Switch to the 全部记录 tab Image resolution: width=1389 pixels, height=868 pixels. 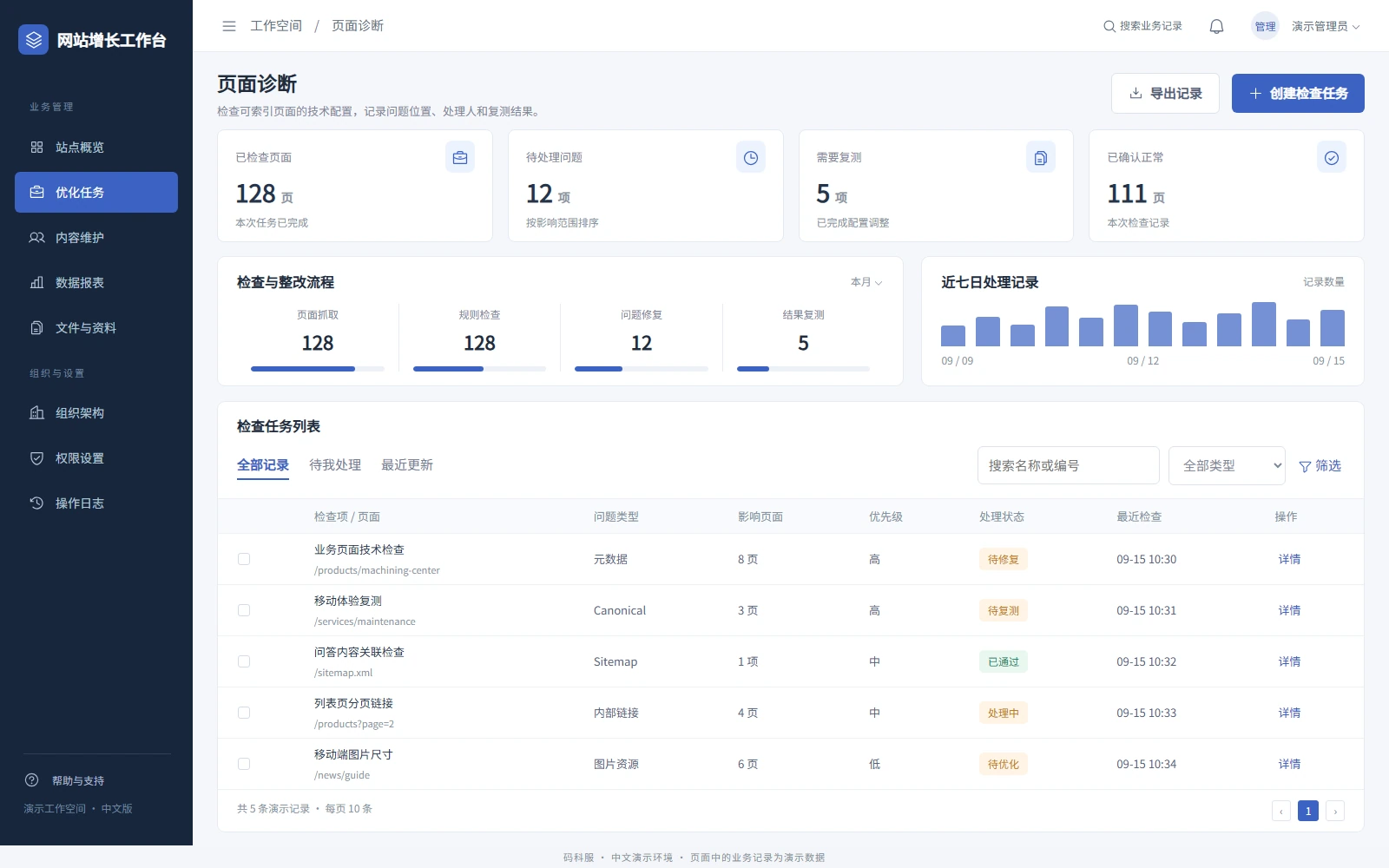(263, 465)
